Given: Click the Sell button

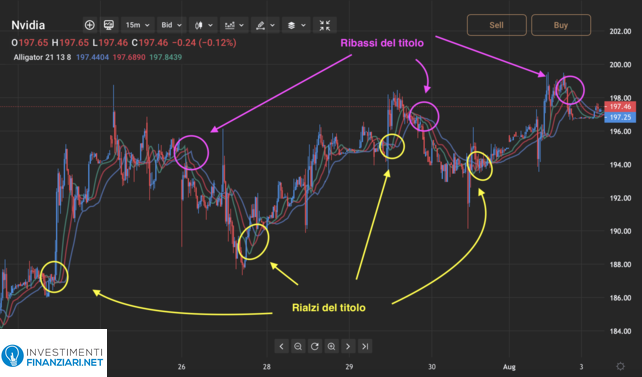Looking at the screenshot, I should [497, 25].
